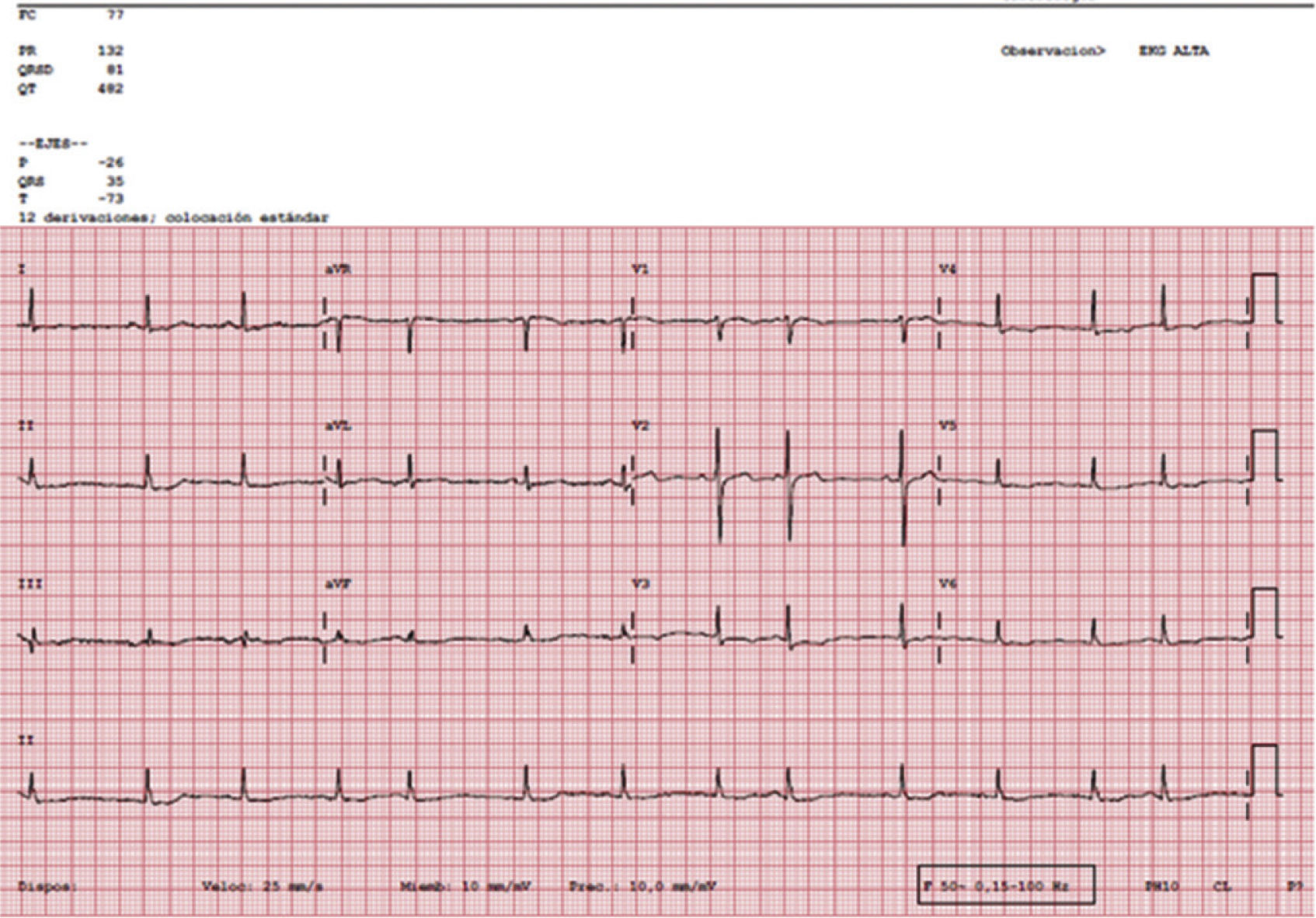This screenshot has width=1316, height=918.
Task: Click the lead III label
Action: (30, 584)
